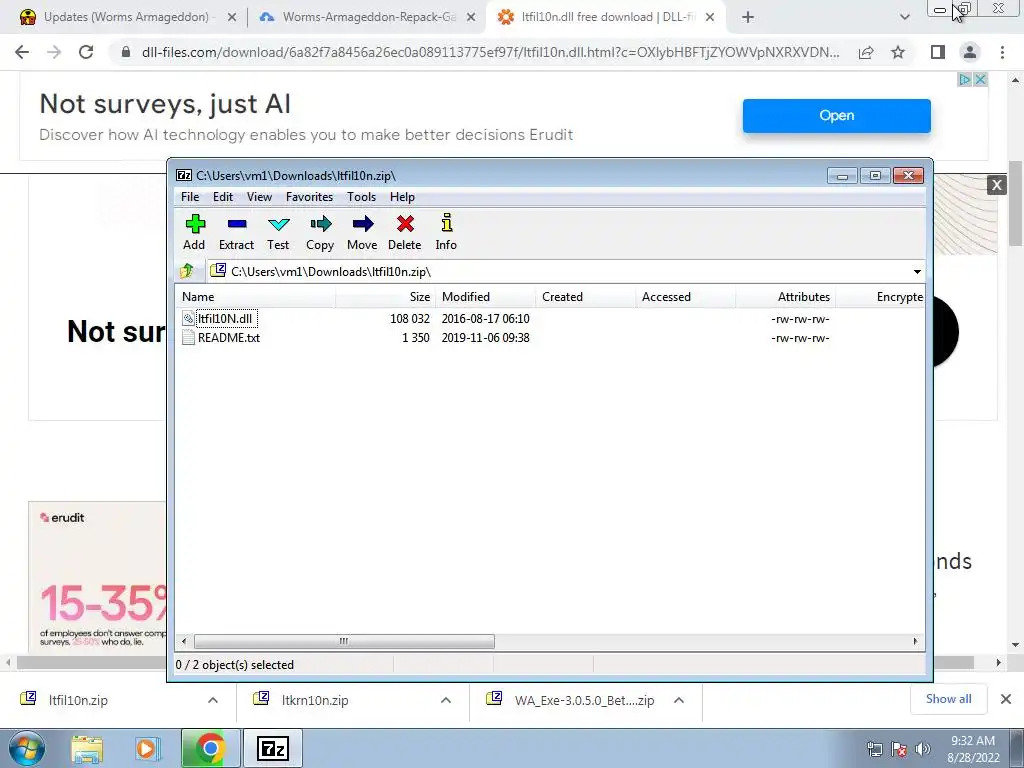Open the View menu in 7-Zip
This screenshot has width=1024, height=768.
tap(259, 197)
